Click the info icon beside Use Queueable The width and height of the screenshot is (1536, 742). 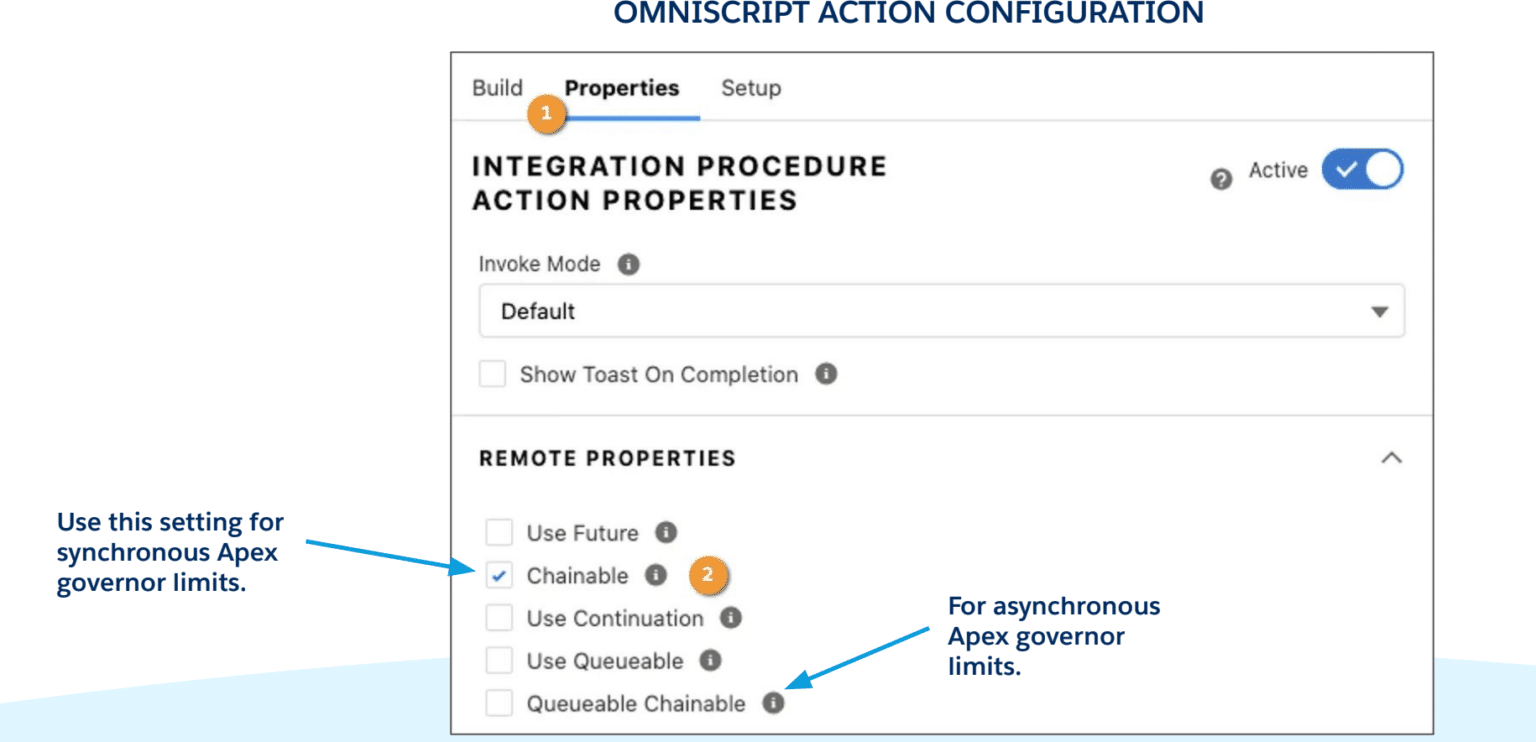tap(709, 661)
